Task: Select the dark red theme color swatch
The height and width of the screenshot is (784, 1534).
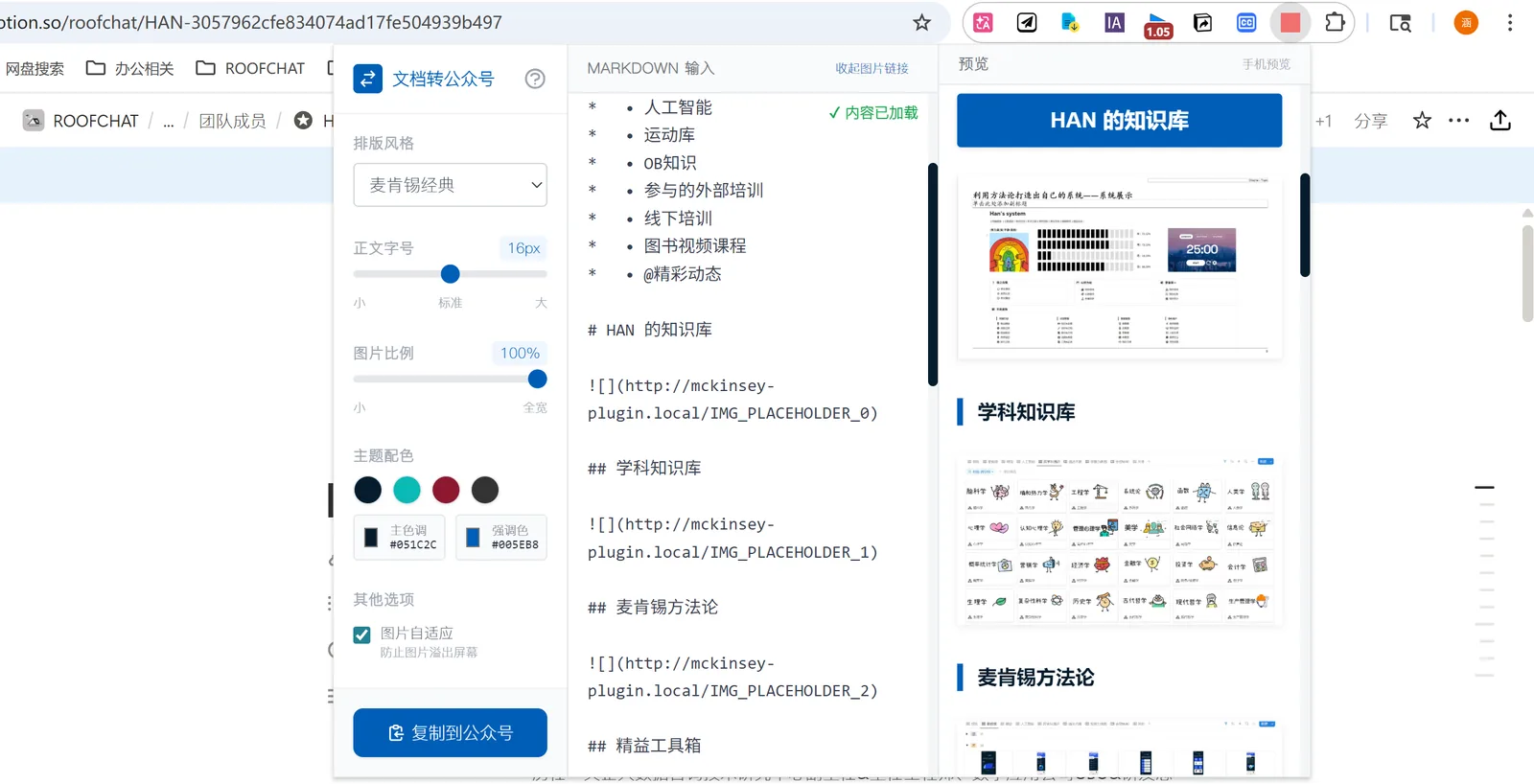Action: coord(446,490)
